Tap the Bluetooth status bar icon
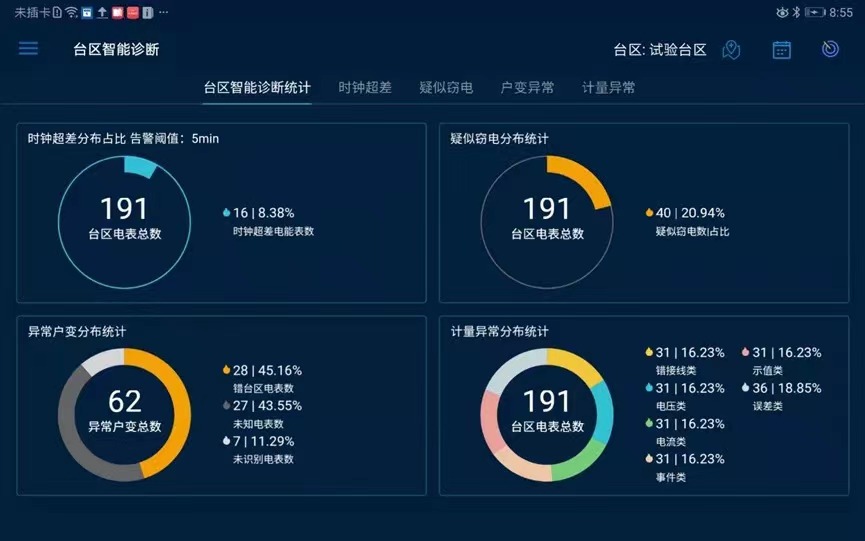 (x=796, y=12)
